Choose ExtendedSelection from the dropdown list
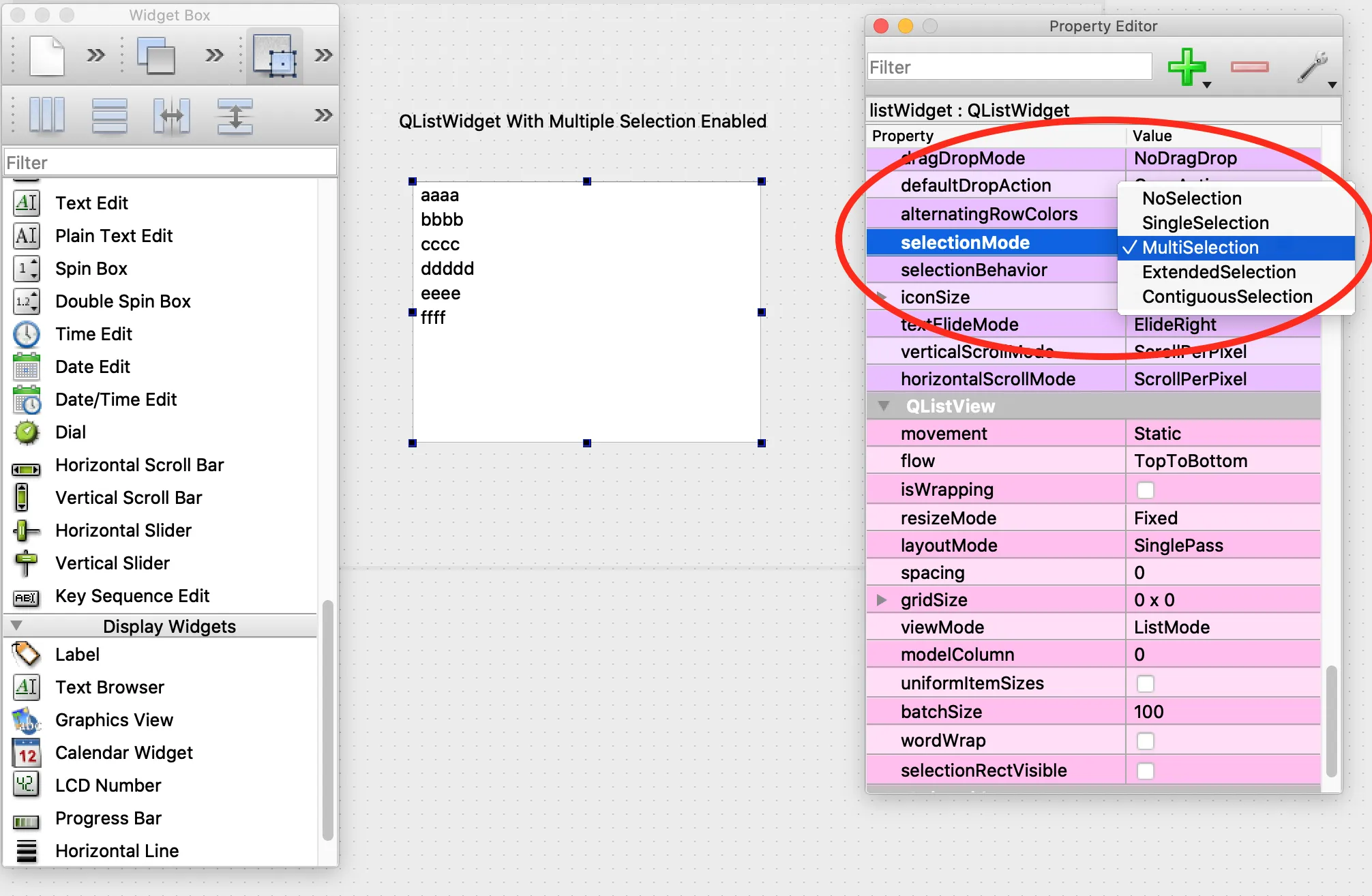 pos(1218,272)
